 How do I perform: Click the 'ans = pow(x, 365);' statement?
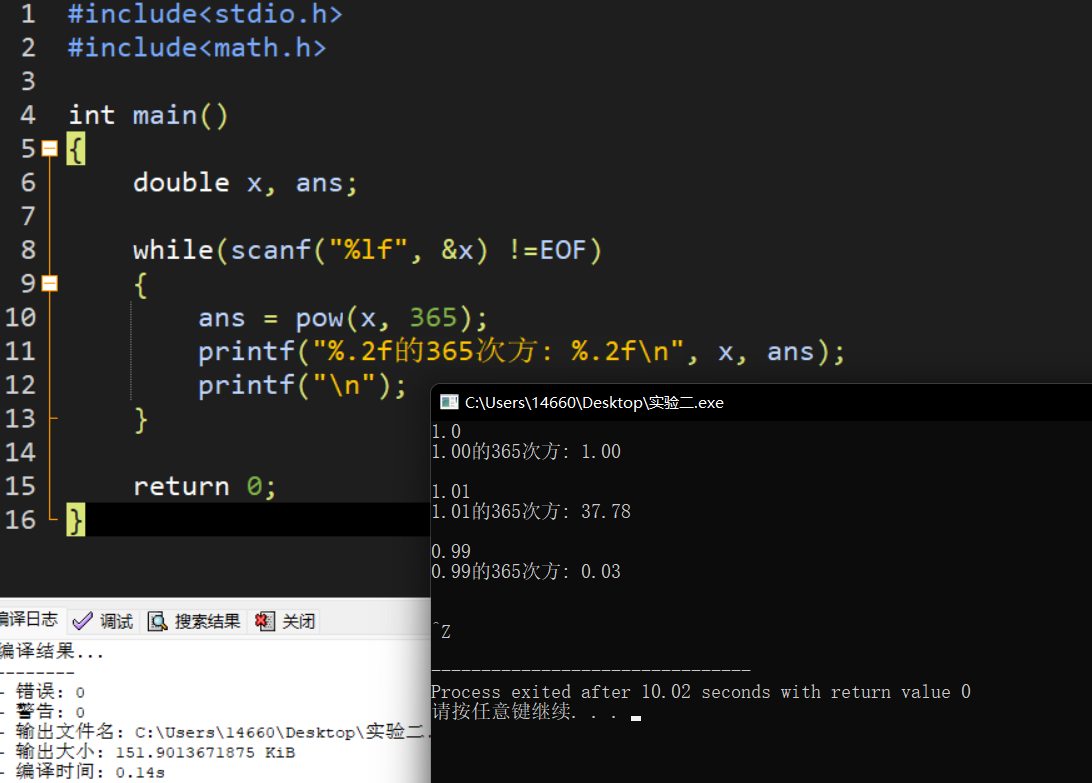point(343,318)
